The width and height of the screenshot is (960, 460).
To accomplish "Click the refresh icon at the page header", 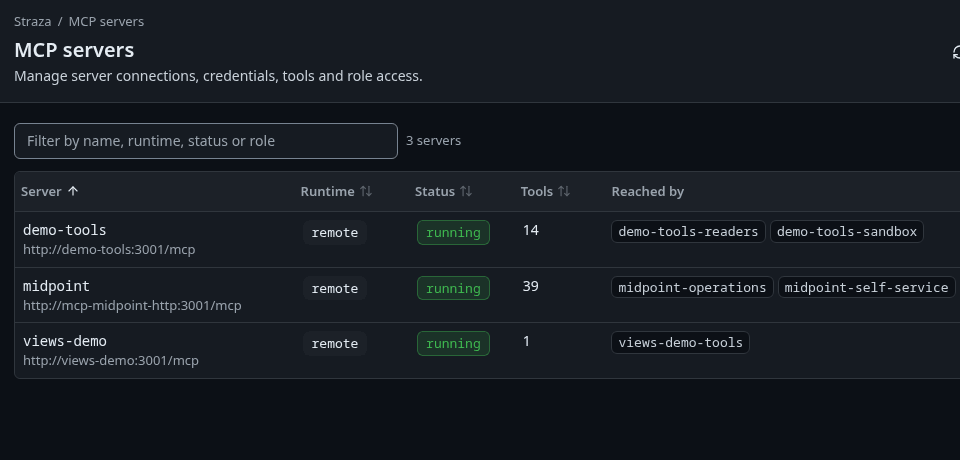I will point(956,53).
